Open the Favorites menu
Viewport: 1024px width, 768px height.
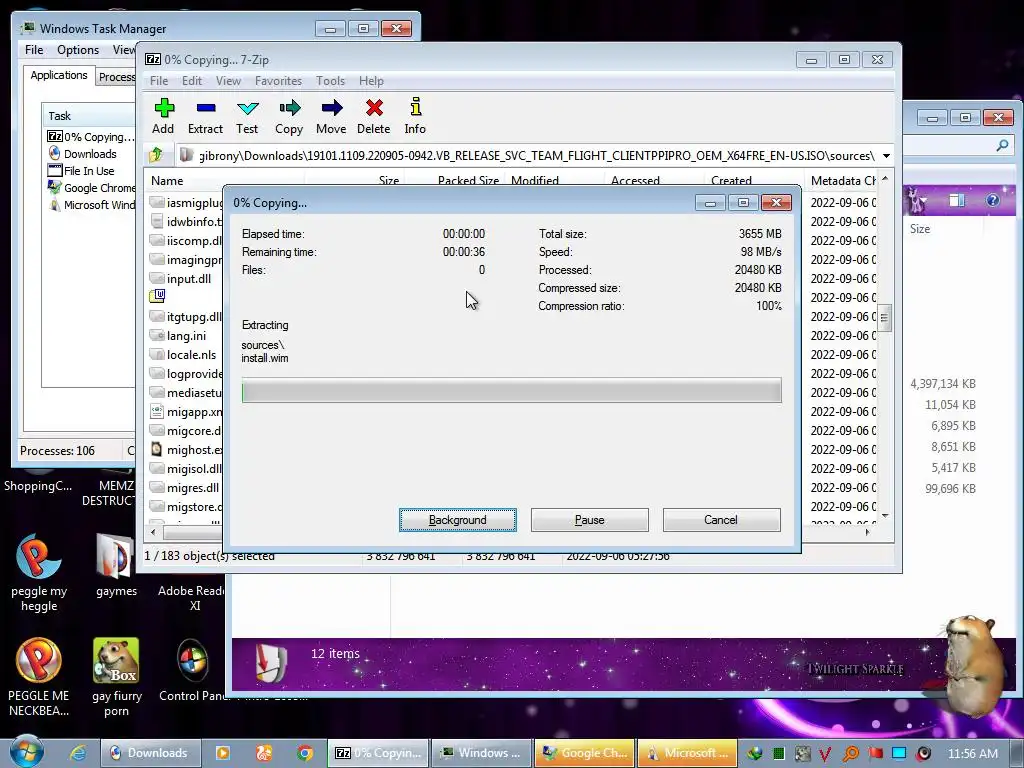(278, 81)
